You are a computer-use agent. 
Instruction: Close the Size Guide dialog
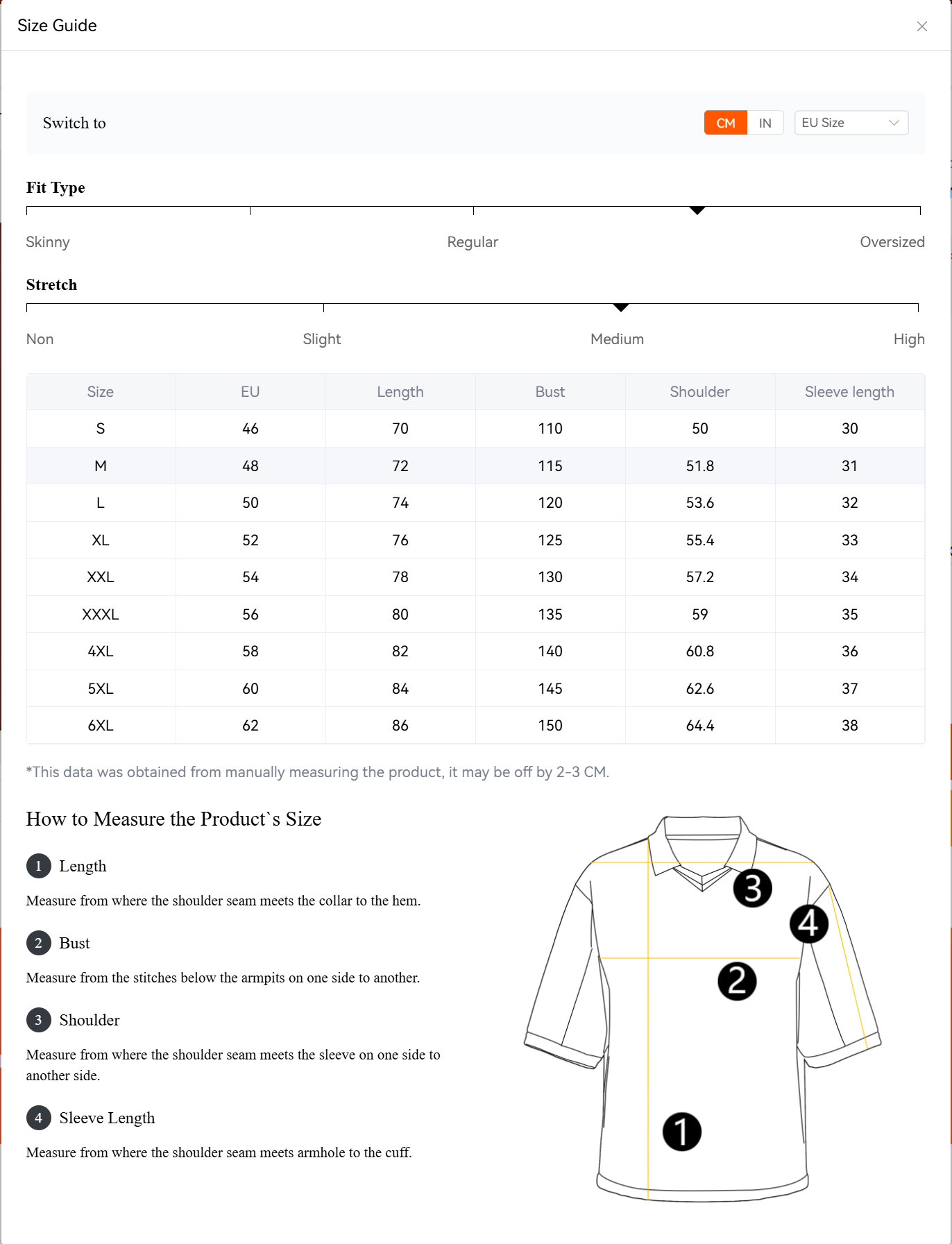[x=921, y=26]
